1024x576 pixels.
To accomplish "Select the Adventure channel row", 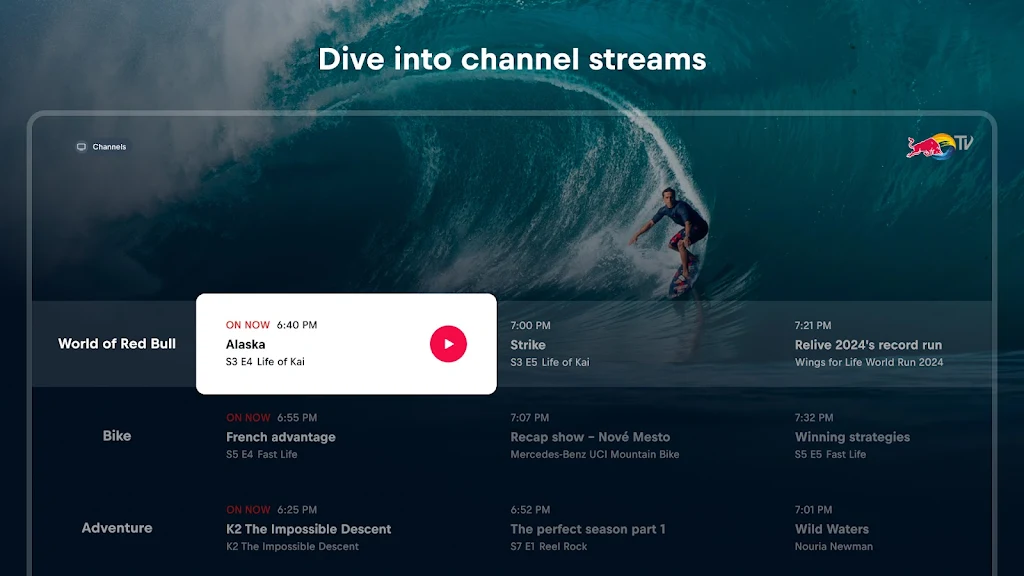I will [117, 528].
